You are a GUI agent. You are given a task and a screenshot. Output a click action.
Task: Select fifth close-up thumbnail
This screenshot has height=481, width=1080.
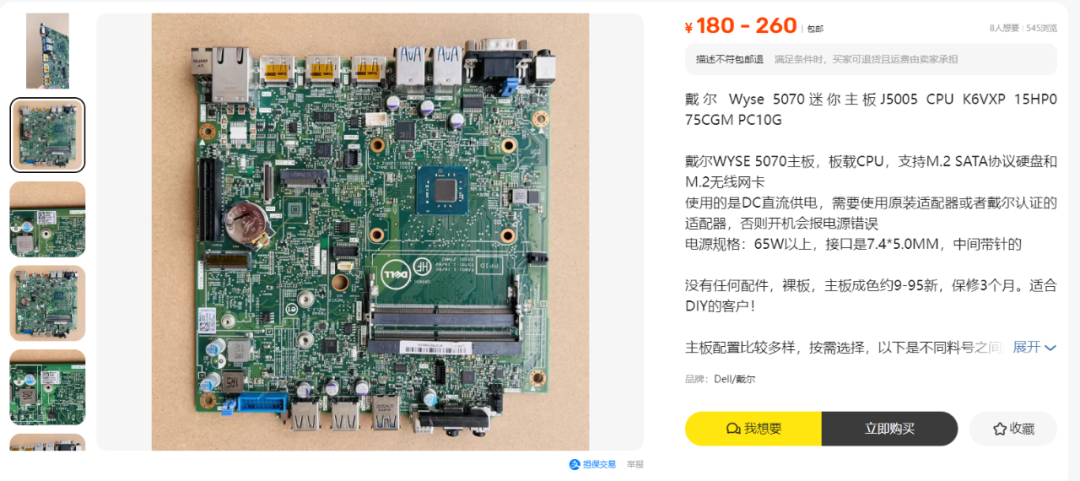[48, 387]
